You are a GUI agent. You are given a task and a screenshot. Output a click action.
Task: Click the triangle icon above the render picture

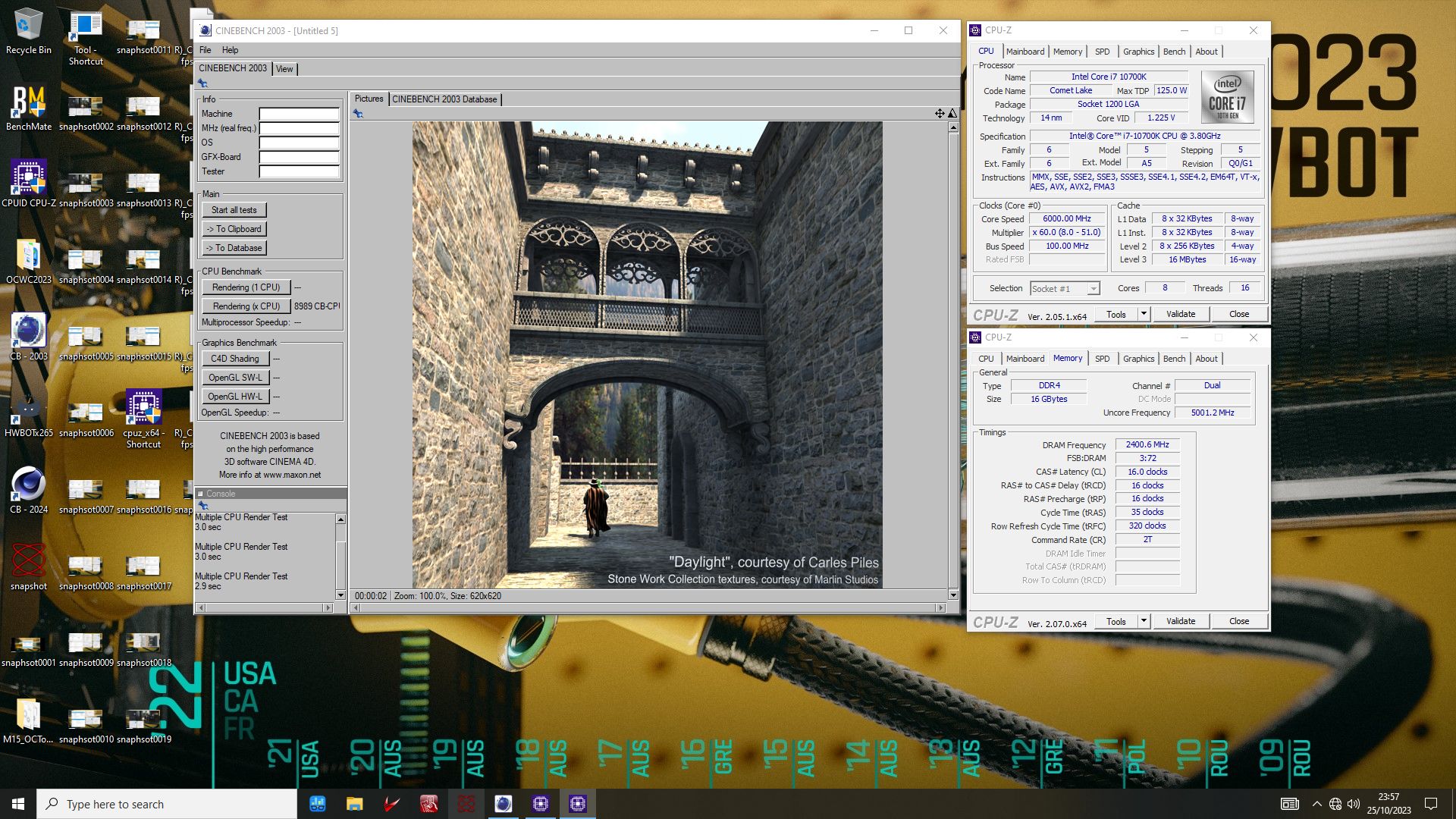952,114
